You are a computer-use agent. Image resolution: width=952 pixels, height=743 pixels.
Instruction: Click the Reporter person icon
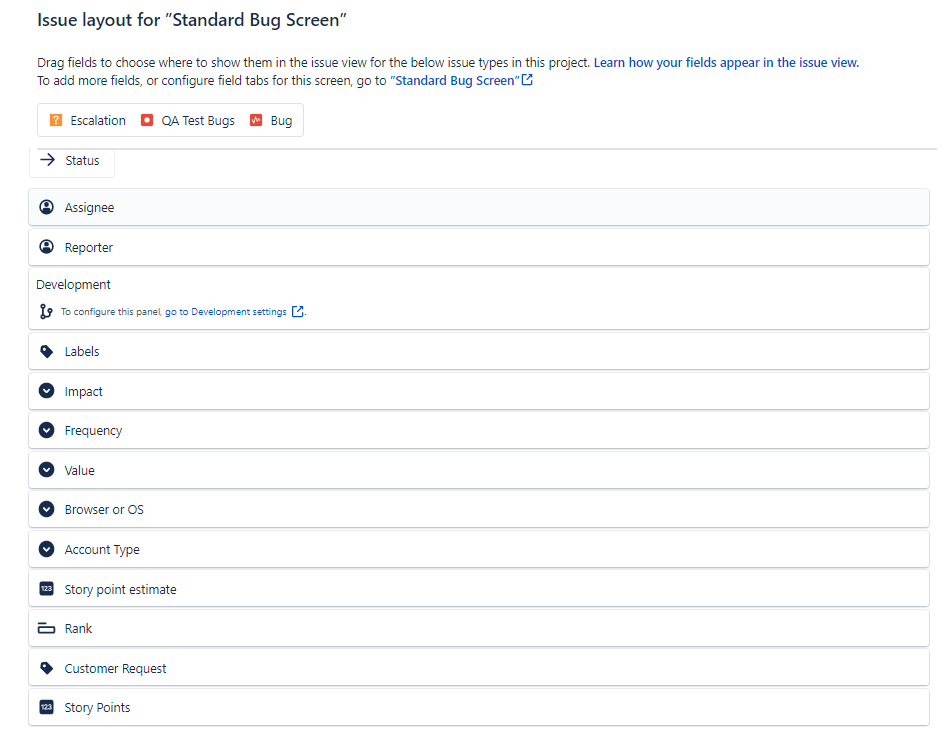pos(46,247)
